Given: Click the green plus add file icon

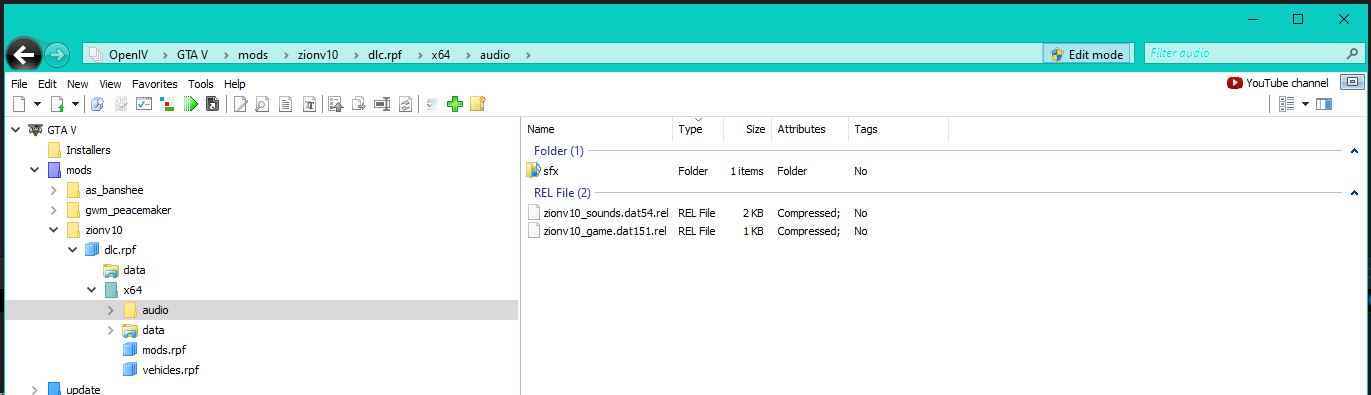Looking at the screenshot, I should (455, 104).
